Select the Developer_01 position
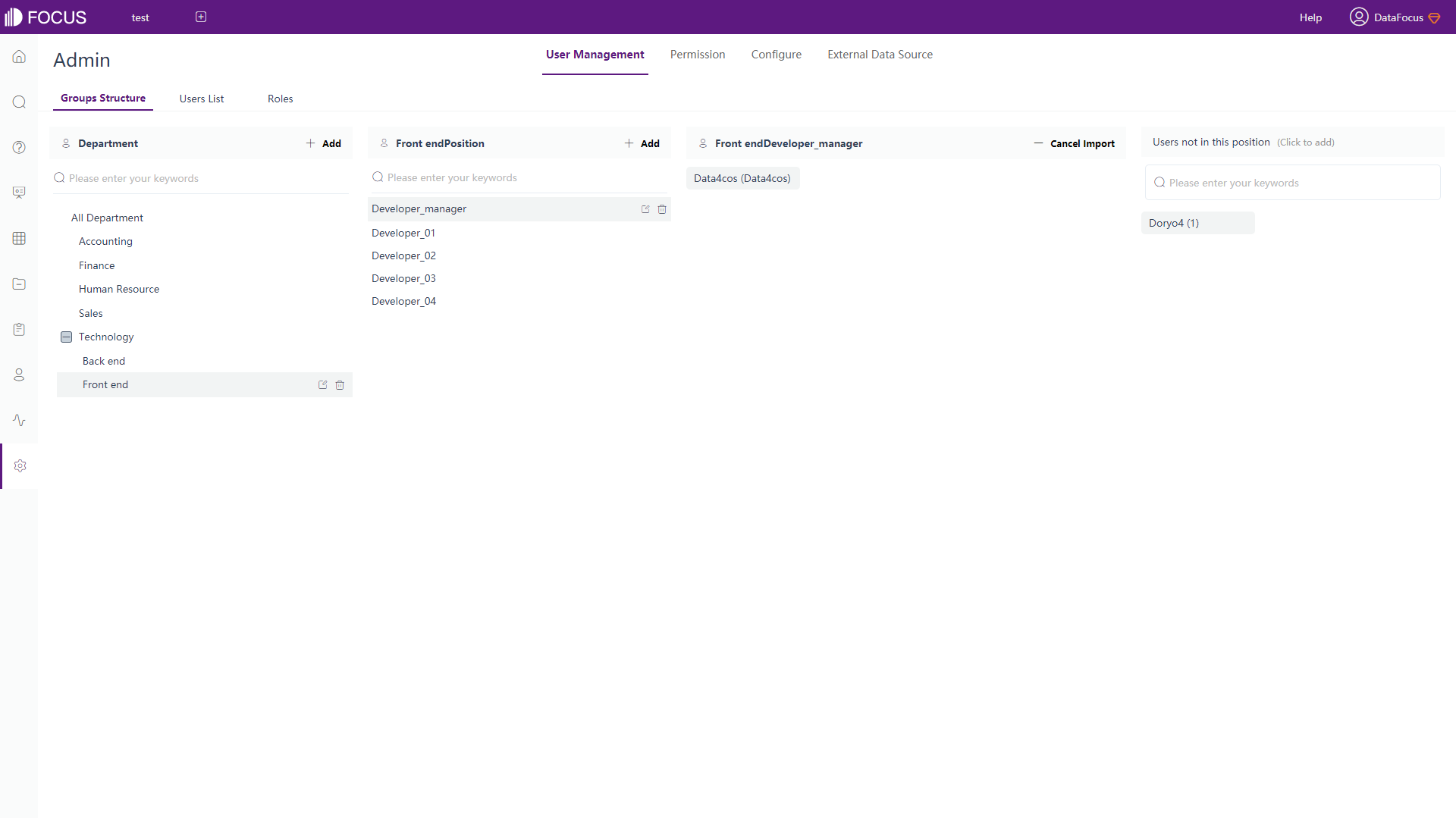 (403, 233)
